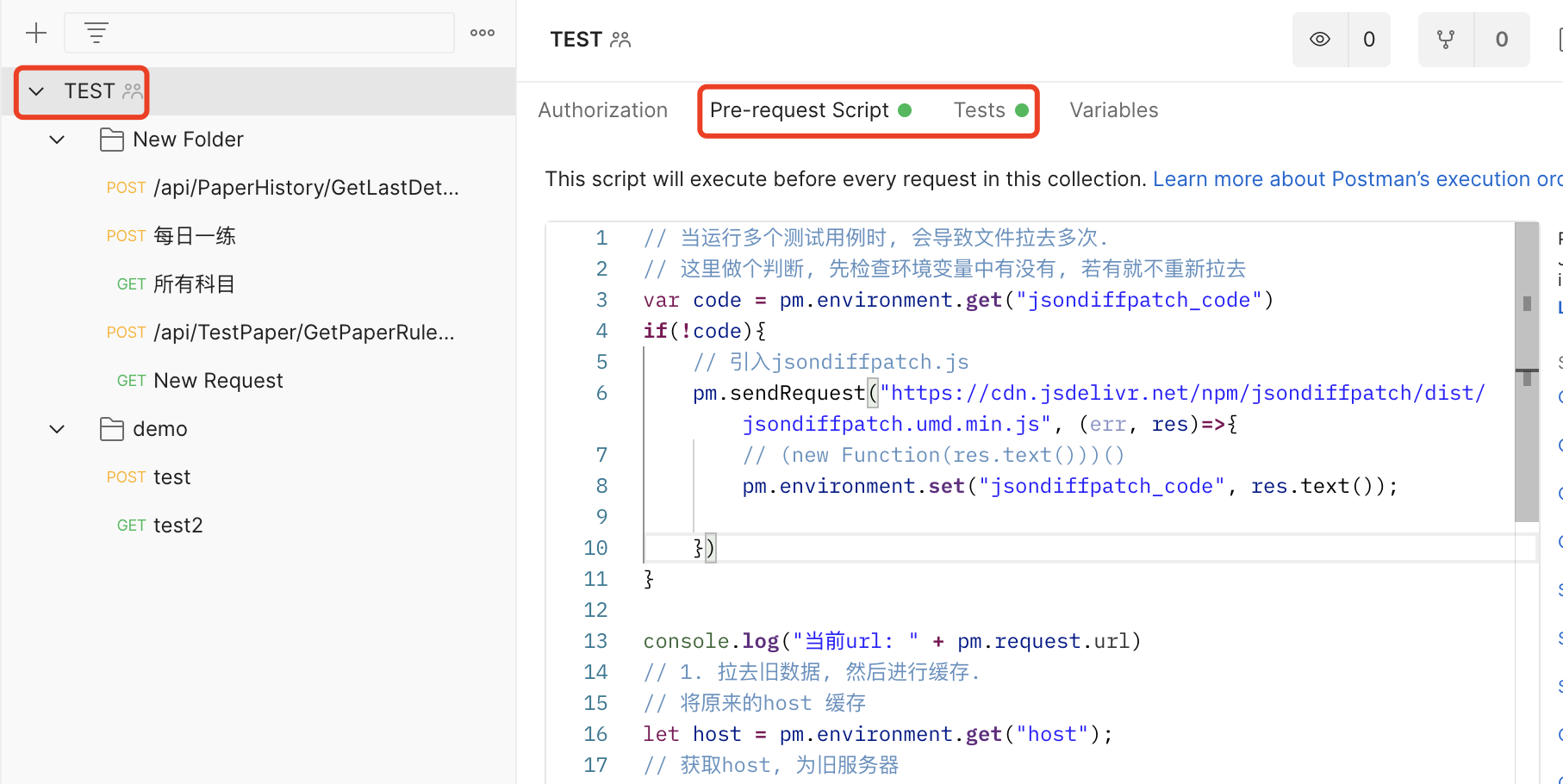Click the demo folder icon

112,429
